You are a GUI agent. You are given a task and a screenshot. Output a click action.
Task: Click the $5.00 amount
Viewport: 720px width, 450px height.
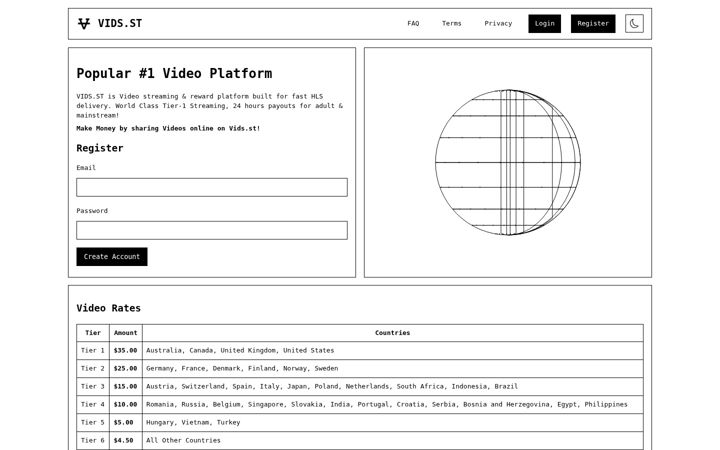(x=124, y=422)
